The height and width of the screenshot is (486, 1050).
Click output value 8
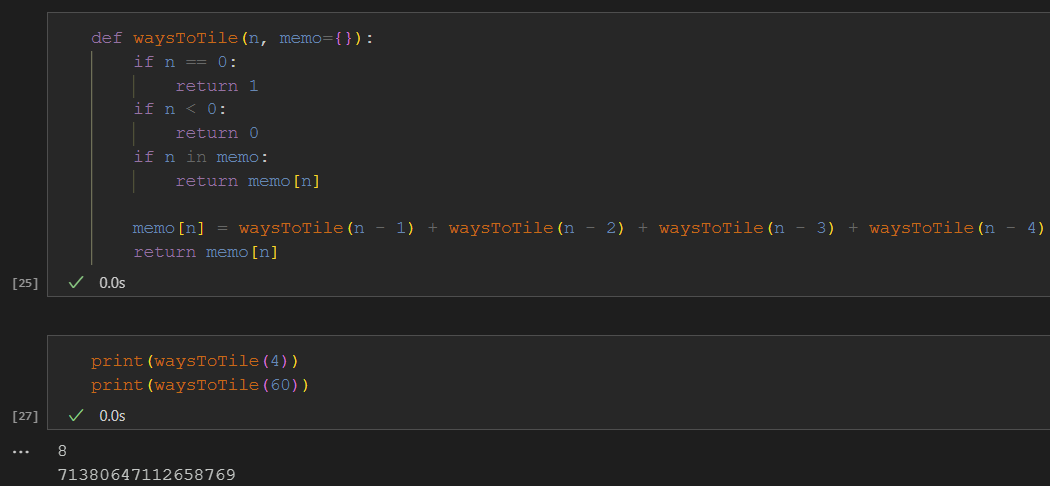click(62, 451)
